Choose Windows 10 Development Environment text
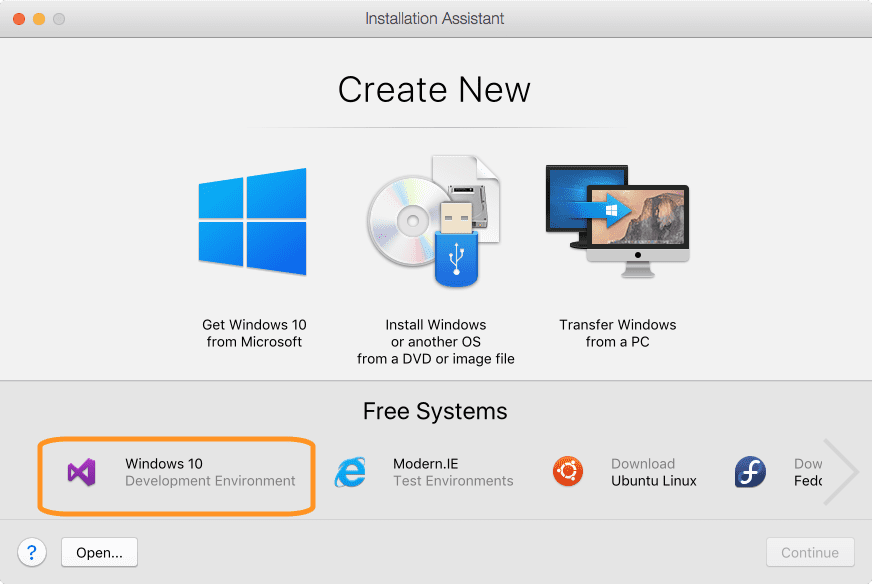 (210, 472)
